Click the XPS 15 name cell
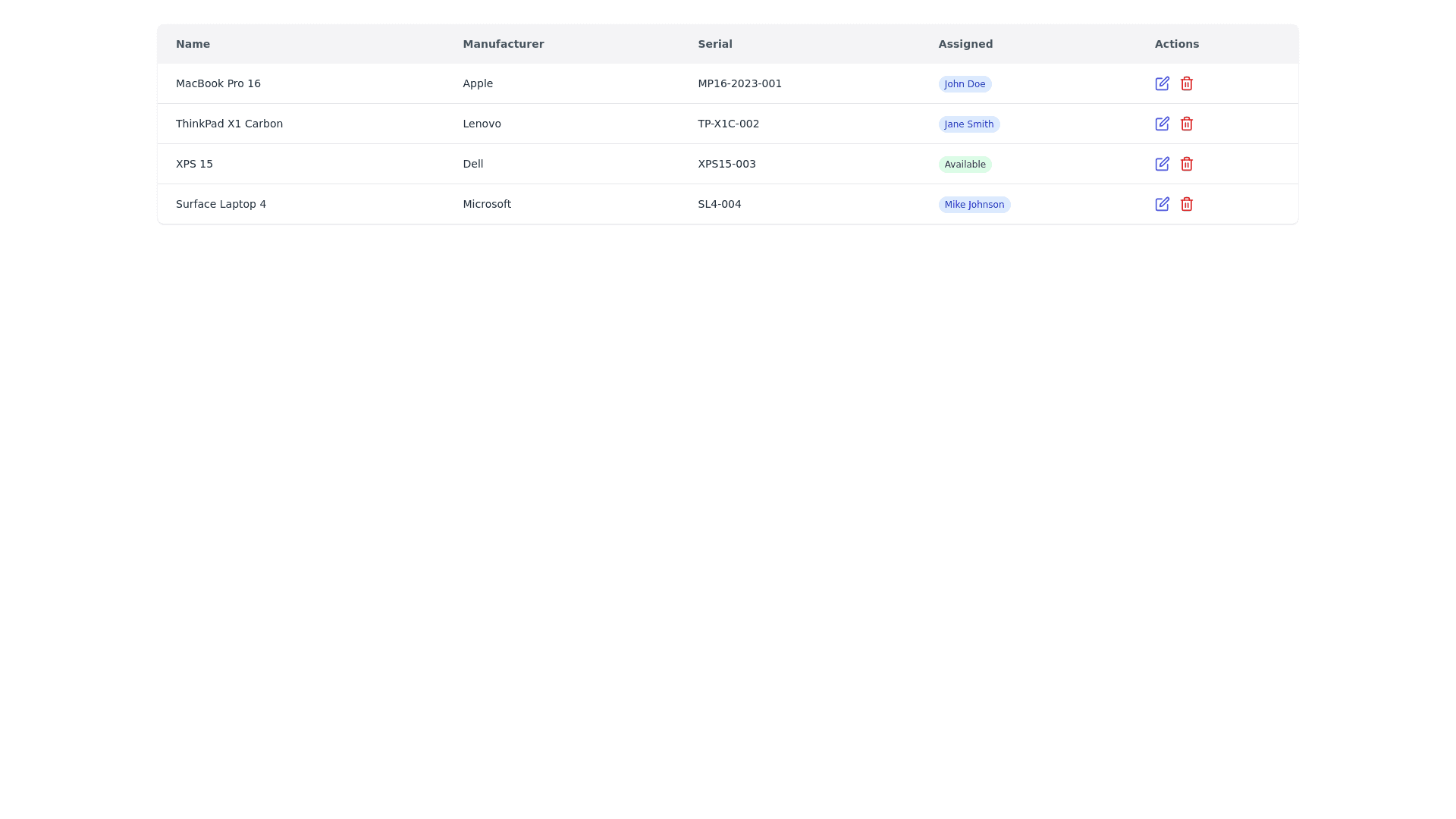The image size is (1456, 819). tap(194, 164)
